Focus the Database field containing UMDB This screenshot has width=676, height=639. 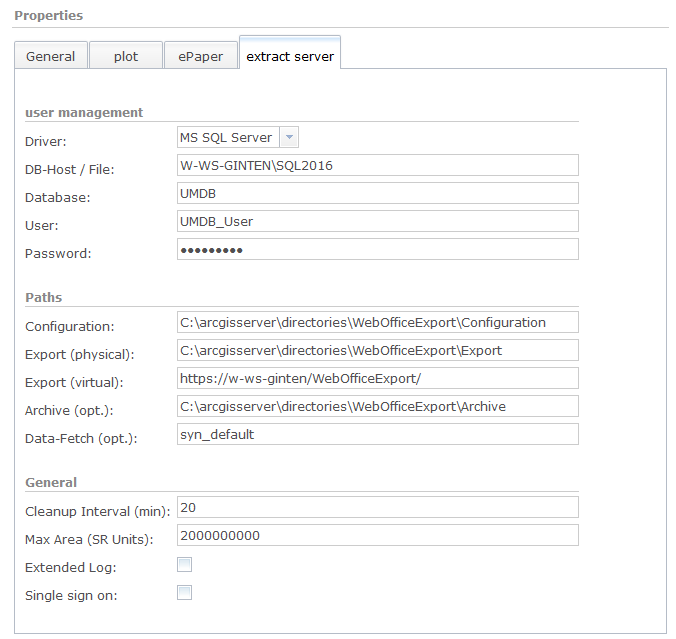[378, 194]
